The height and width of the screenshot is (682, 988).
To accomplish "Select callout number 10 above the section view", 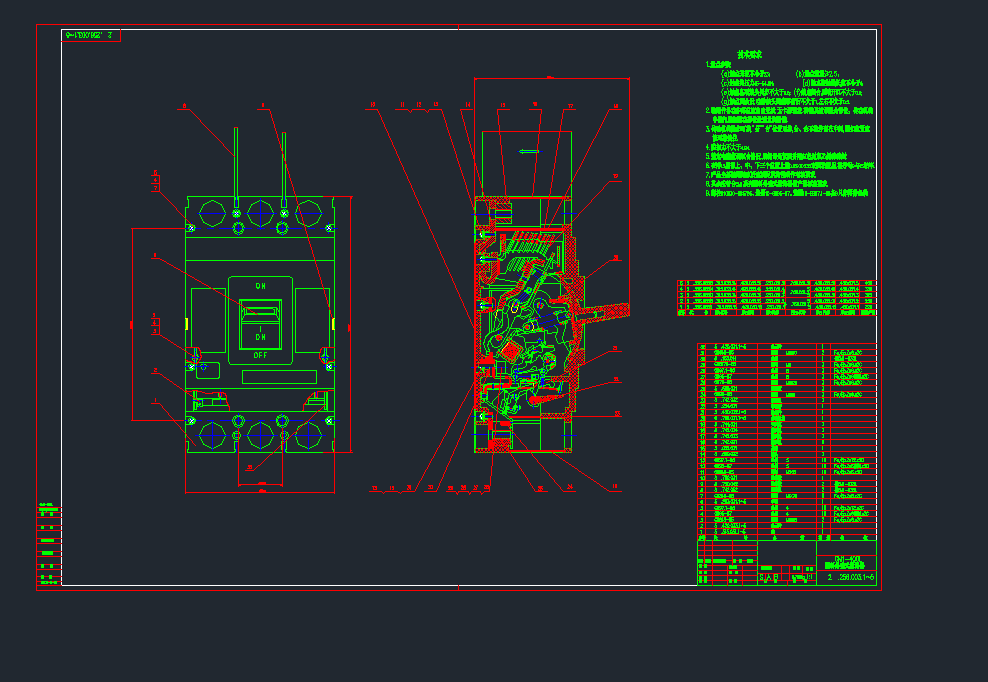I will point(372,105).
